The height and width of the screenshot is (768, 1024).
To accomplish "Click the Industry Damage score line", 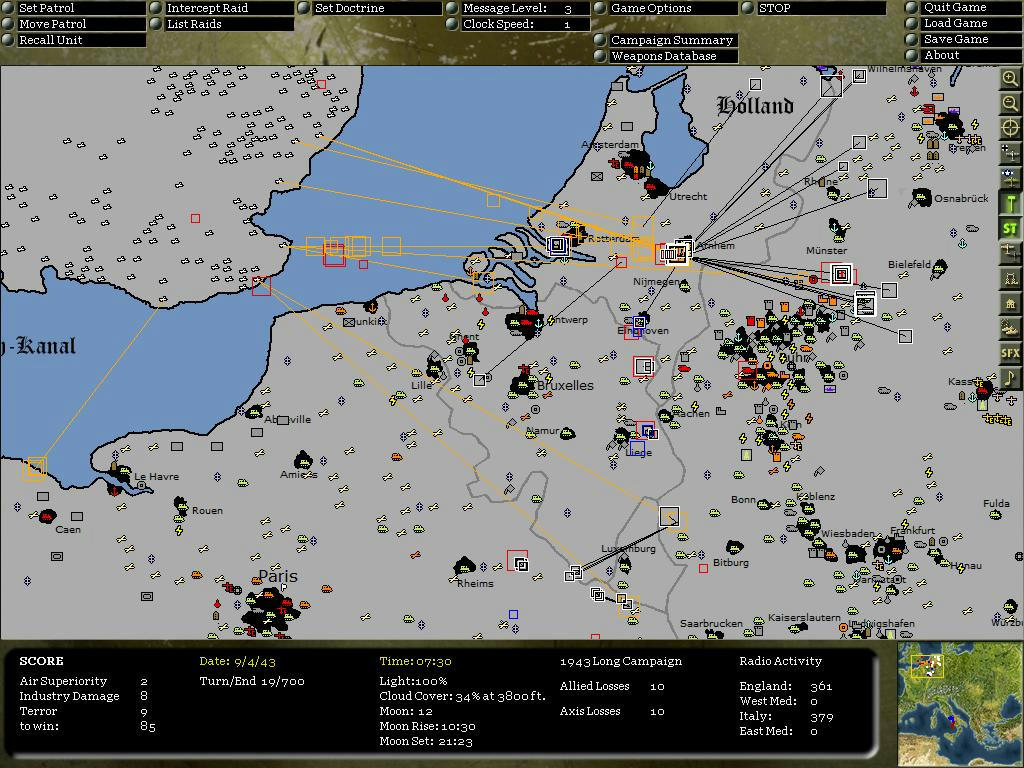I will (x=84, y=696).
